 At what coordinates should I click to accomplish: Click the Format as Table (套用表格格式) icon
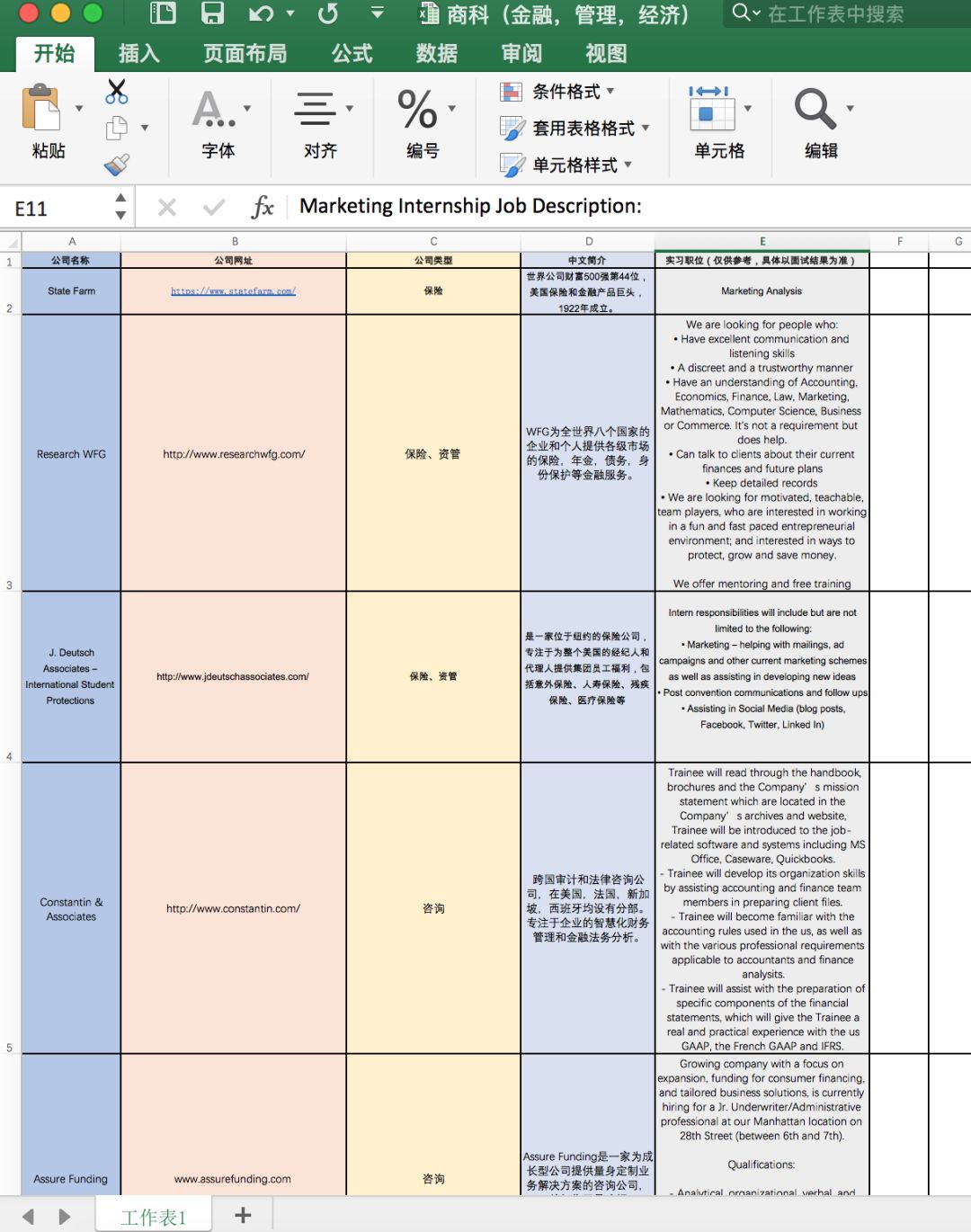(512, 129)
